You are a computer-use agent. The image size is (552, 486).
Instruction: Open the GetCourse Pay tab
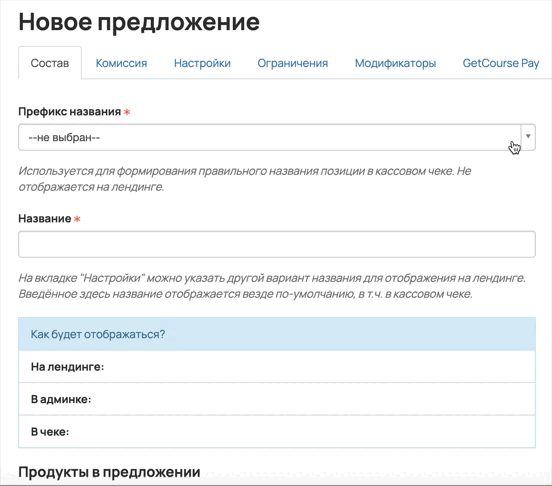point(501,63)
